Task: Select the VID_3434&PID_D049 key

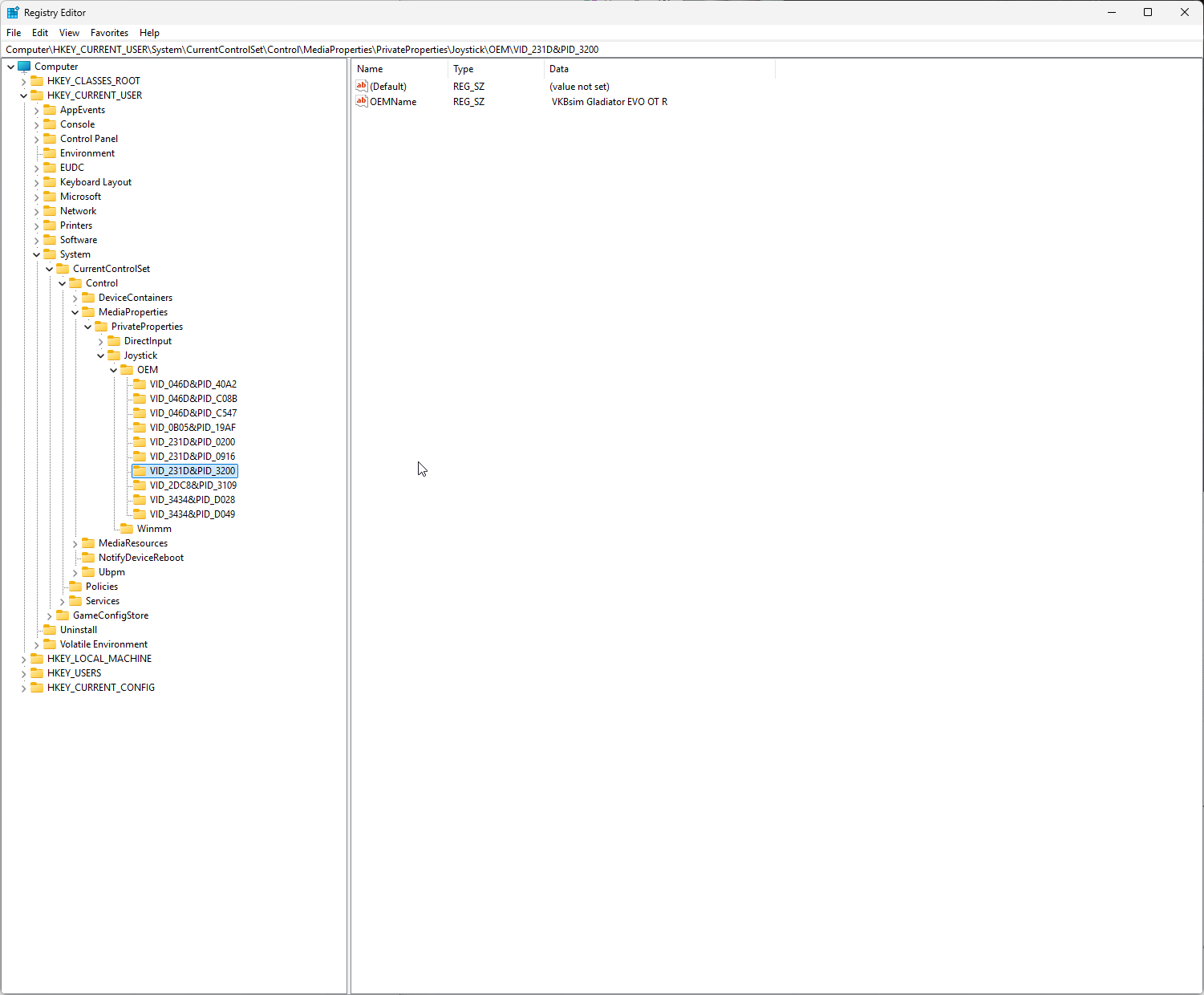Action: point(193,514)
